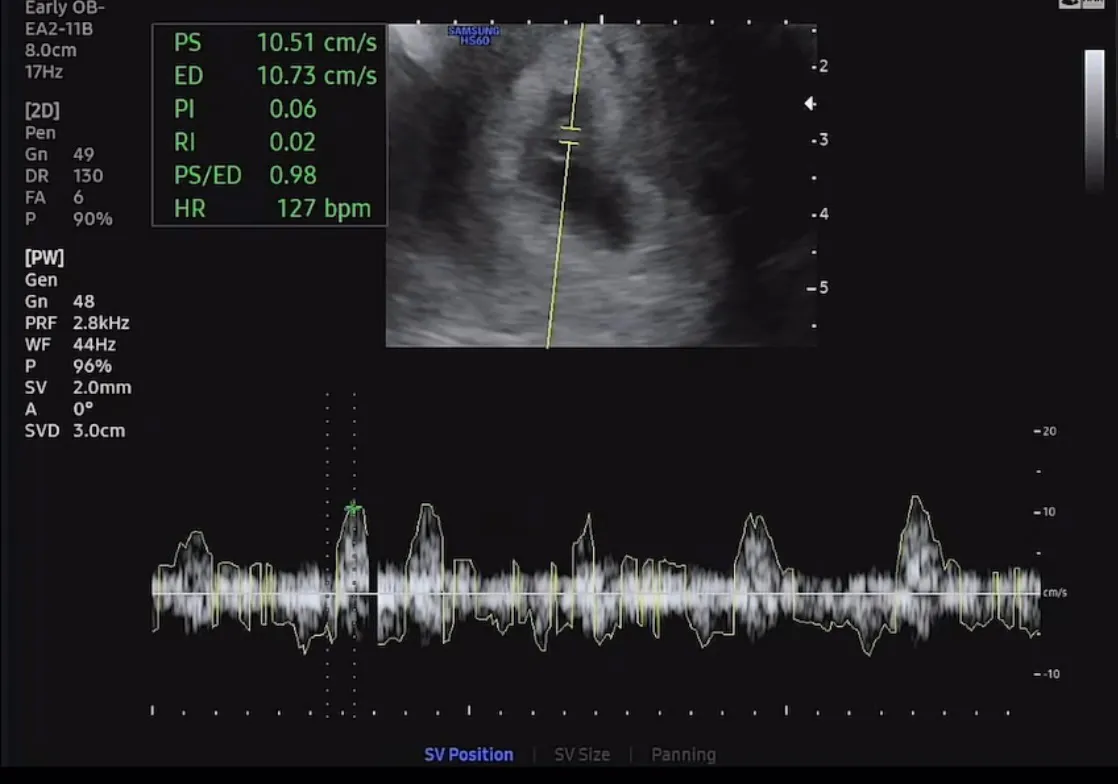Click depth marker 2 on image scale

[824, 66]
